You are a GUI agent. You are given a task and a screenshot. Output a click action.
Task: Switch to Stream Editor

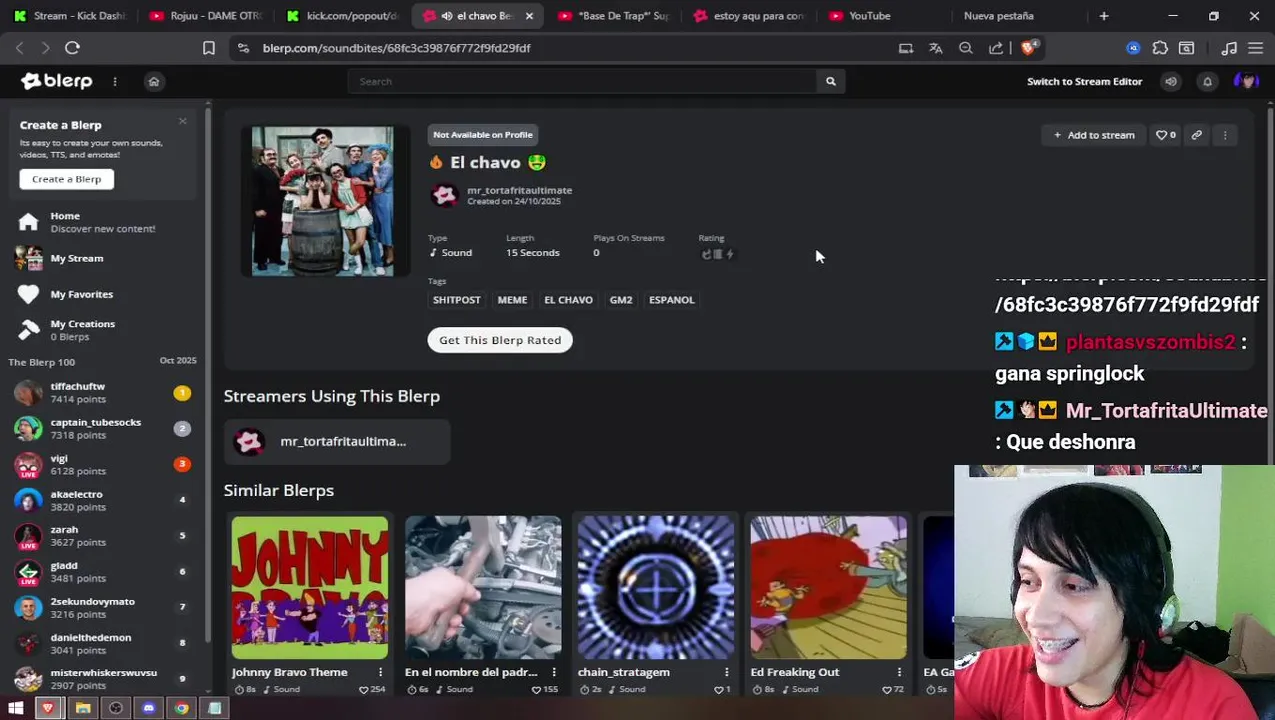(1084, 81)
